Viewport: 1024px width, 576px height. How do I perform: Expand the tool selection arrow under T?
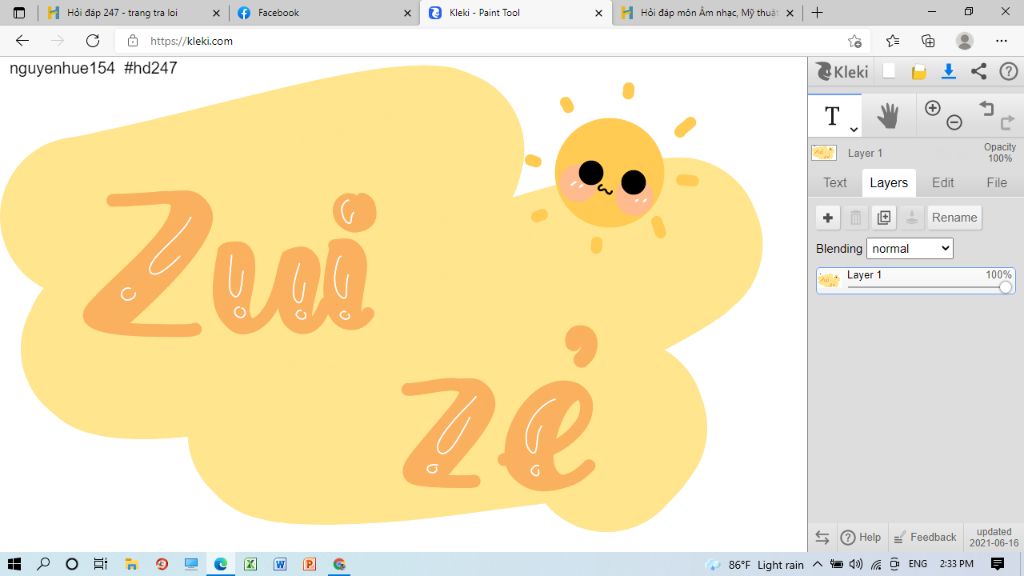(x=854, y=129)
